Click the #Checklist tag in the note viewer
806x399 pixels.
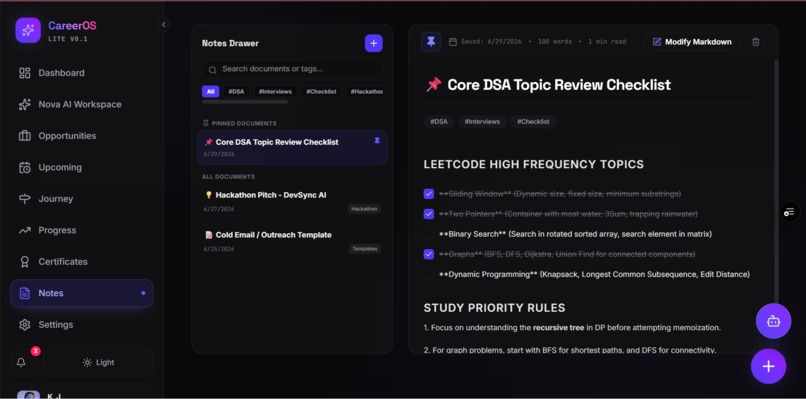pos(533,122)
